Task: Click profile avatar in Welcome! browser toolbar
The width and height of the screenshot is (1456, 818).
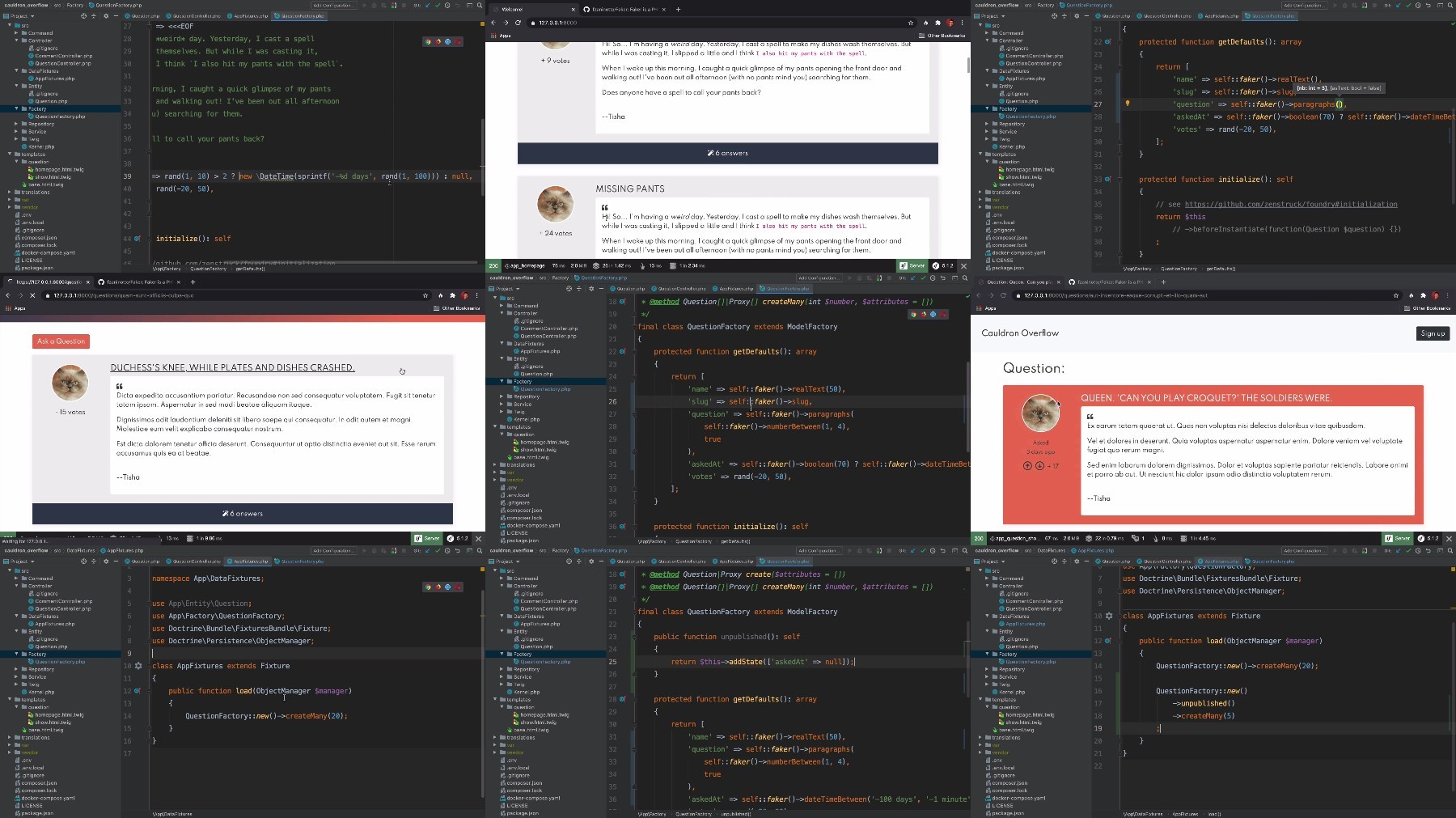Action: [x=950, y=23]
